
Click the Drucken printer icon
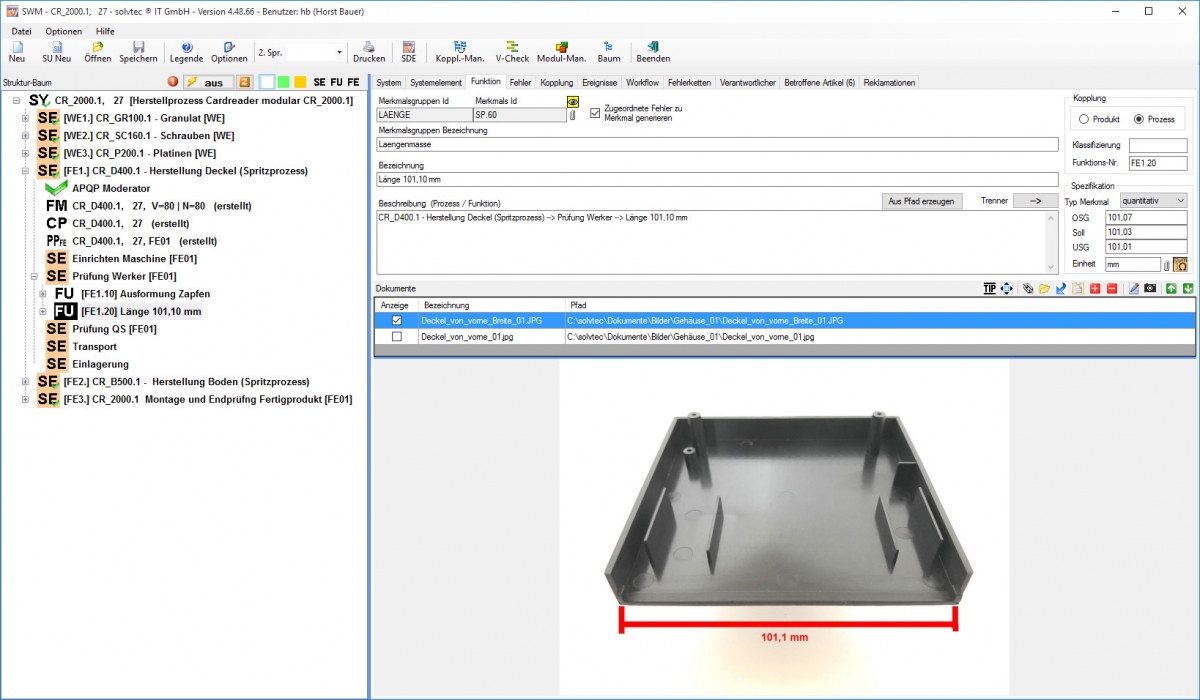pos(369,52)
